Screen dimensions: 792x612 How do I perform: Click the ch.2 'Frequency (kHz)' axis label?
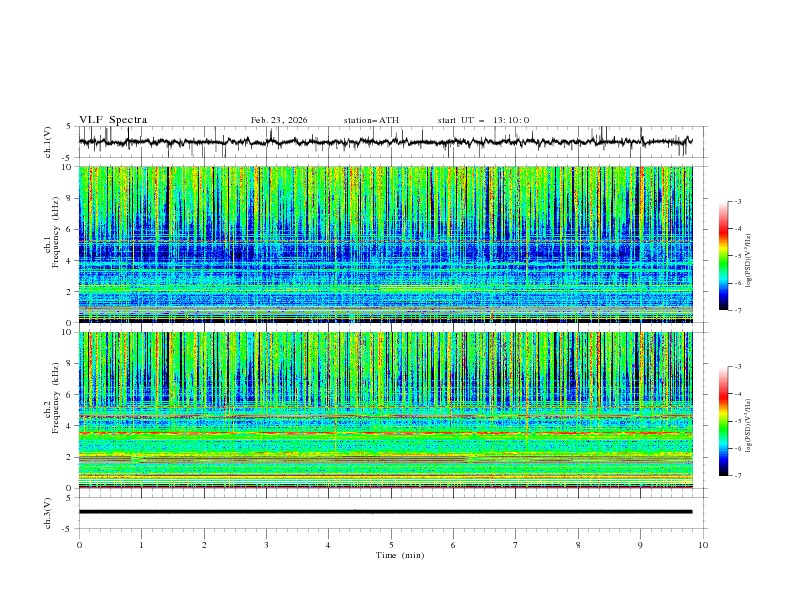click(56, 397)
